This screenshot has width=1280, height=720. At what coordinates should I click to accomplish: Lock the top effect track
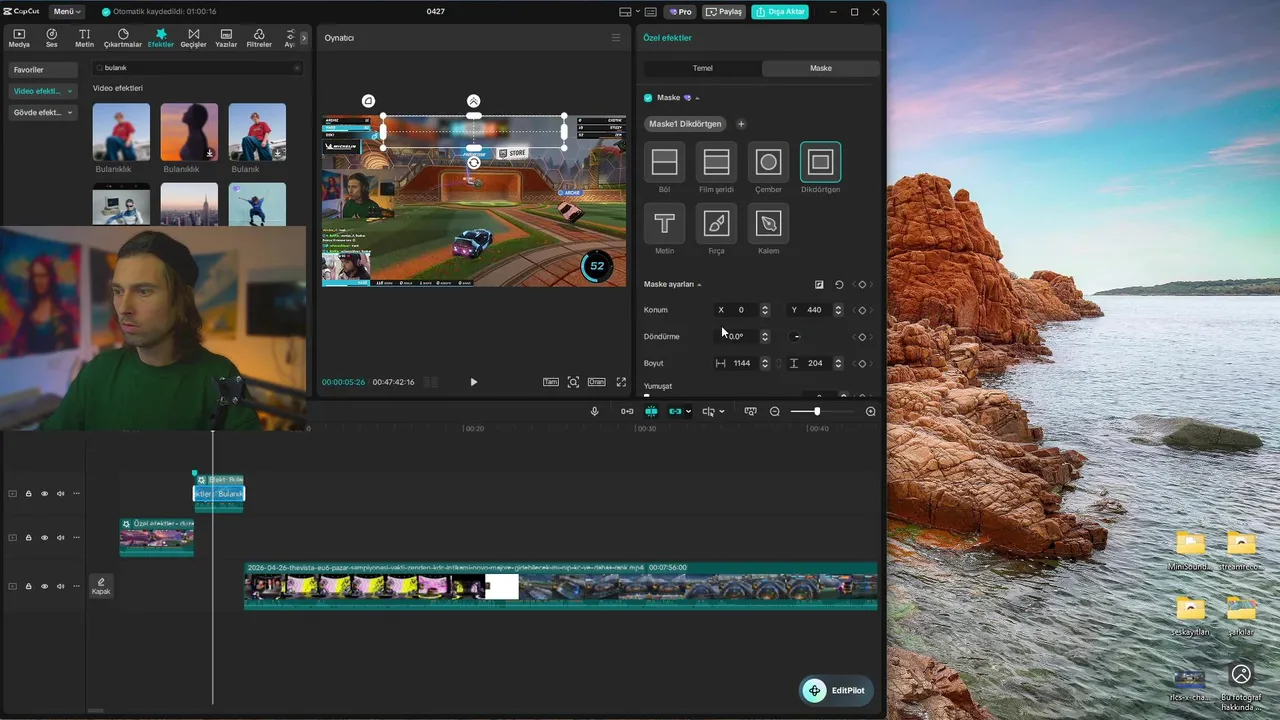tap(28, 493)
